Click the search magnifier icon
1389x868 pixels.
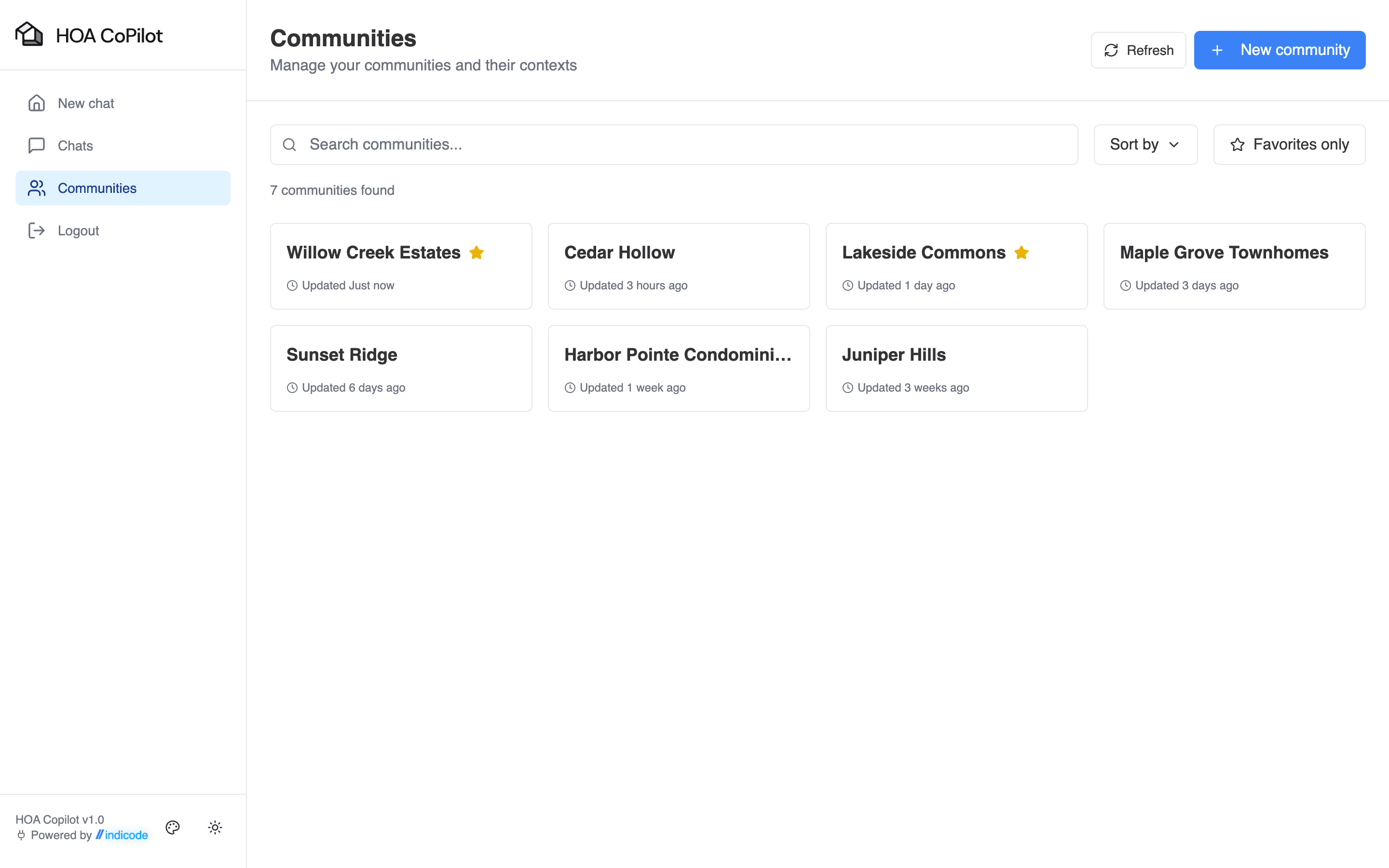pos(290,145)
